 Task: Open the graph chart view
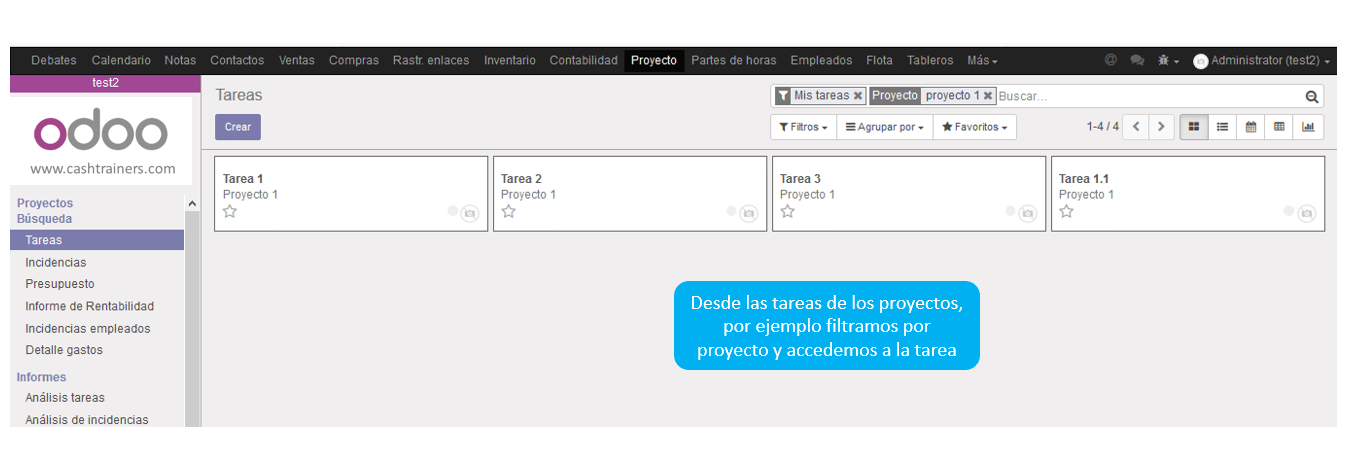tap(1308, 127)
